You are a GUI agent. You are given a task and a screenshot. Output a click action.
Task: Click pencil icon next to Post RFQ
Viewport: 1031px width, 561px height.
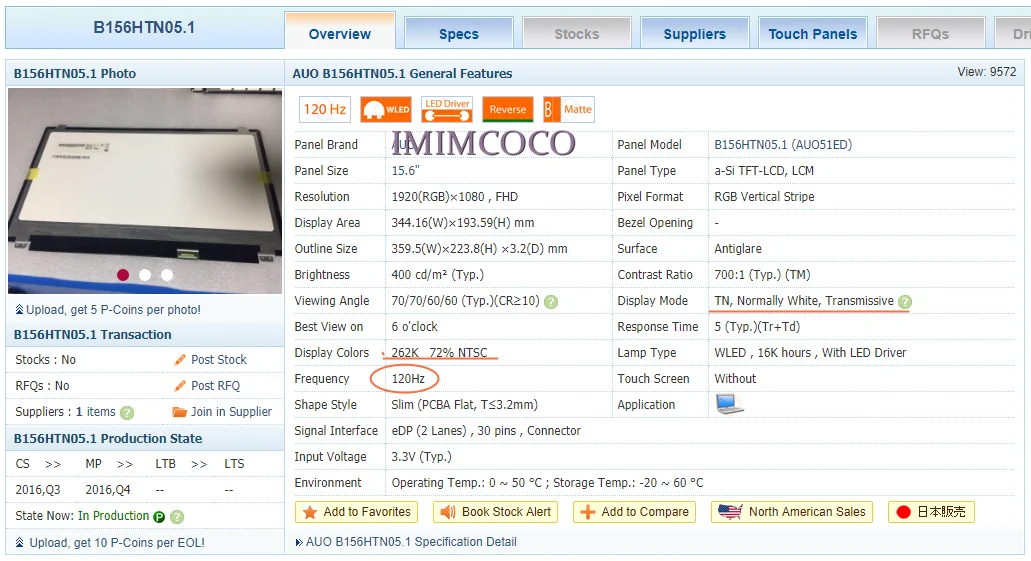click(x=180, y=385)
